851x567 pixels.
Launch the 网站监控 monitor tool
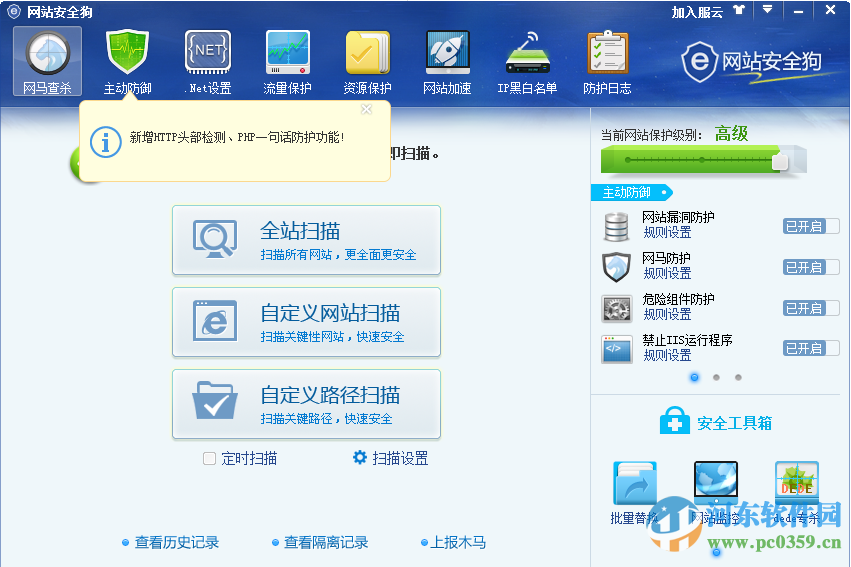[x=715, y=493]
